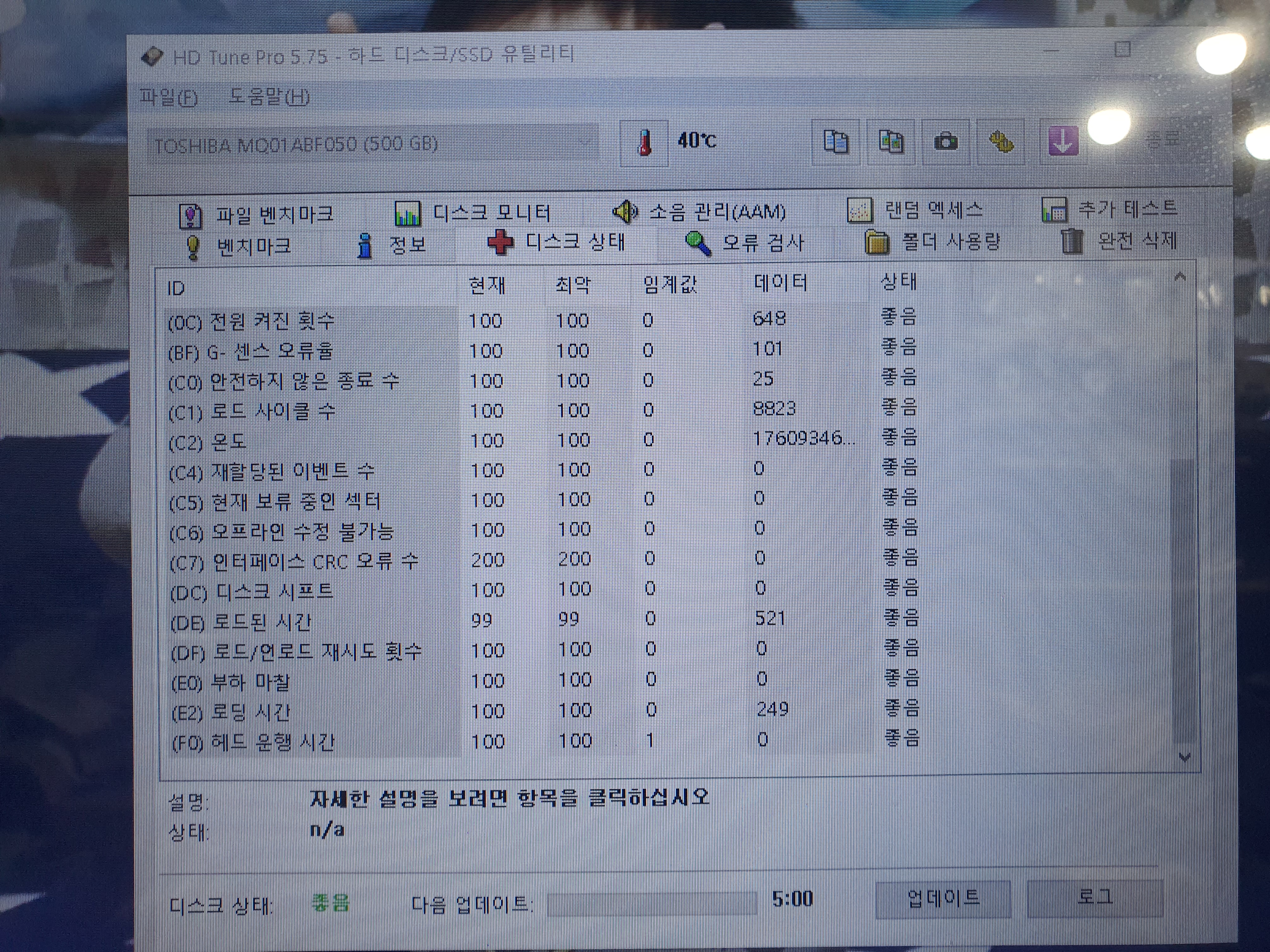
Task: Click the 다음 업데이트 progress bar
Action: coord(652,903)
